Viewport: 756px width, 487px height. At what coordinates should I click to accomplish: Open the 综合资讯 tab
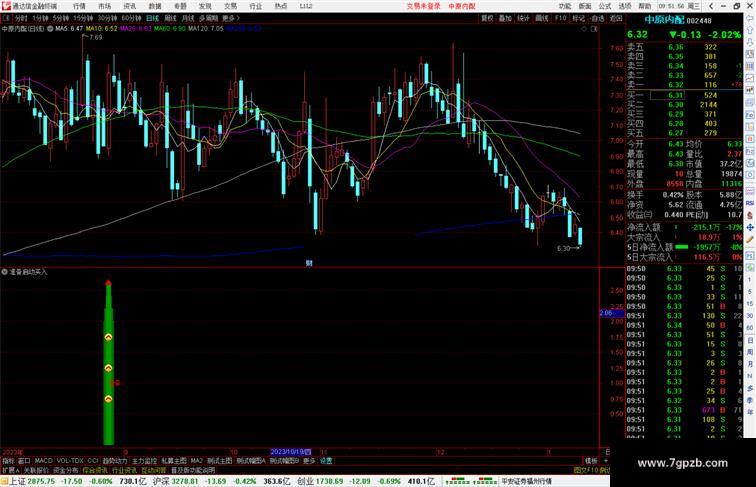click(x=95, y=470)
